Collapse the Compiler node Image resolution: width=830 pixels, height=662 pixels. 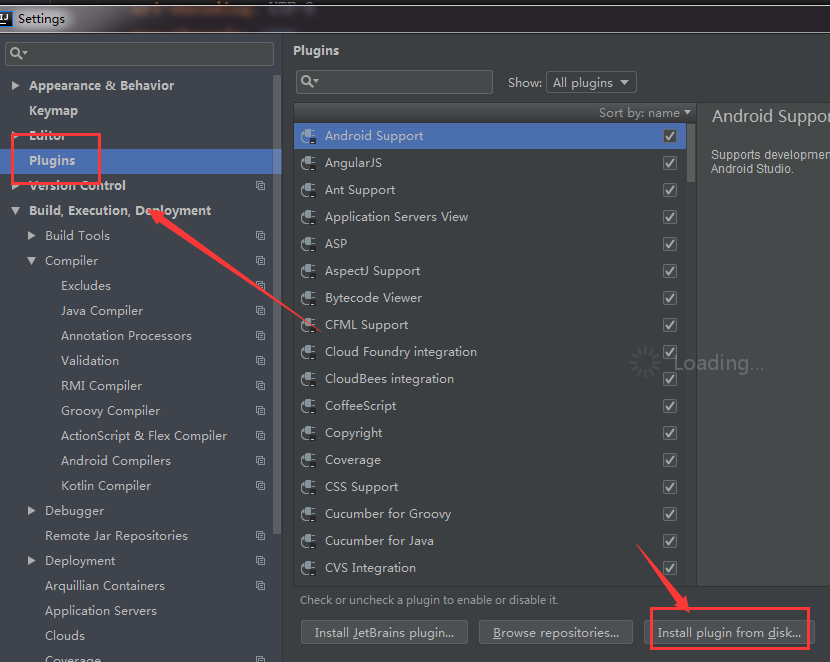(x=32, y=260)
